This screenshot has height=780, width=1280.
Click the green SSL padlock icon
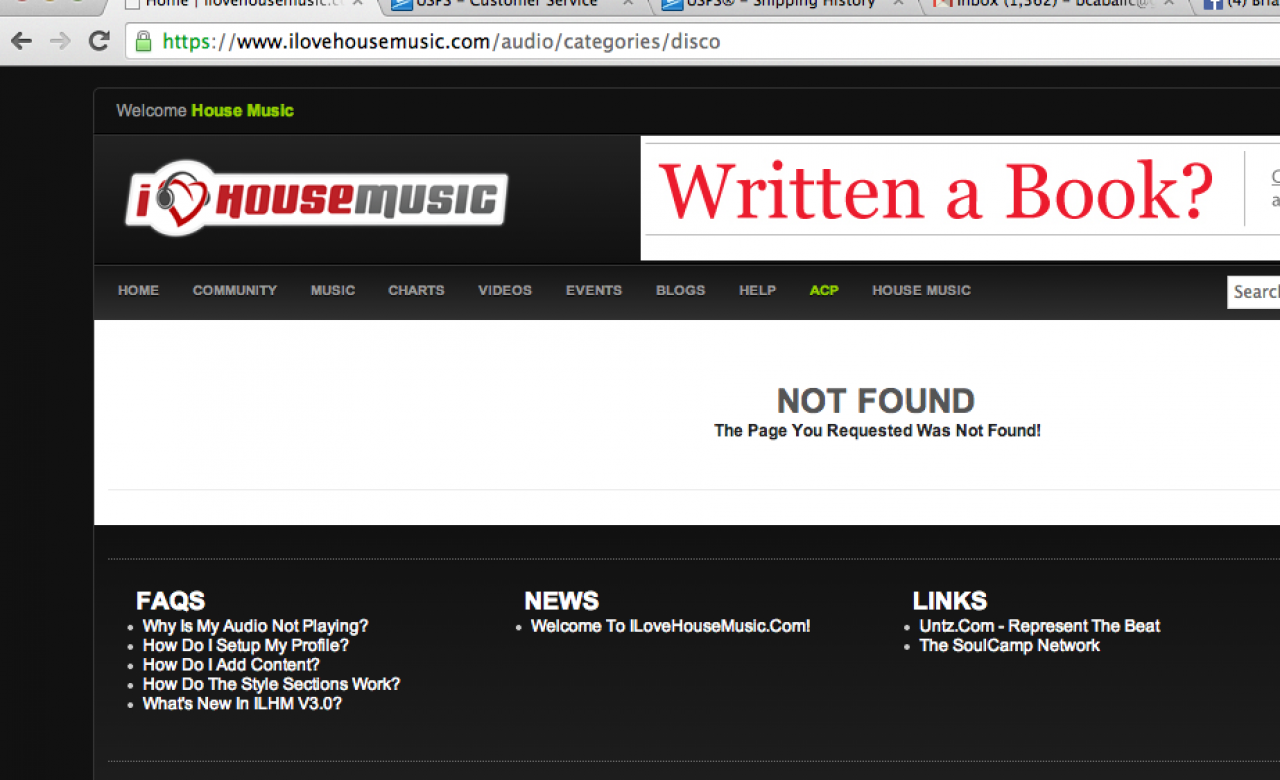coord(143,41)
